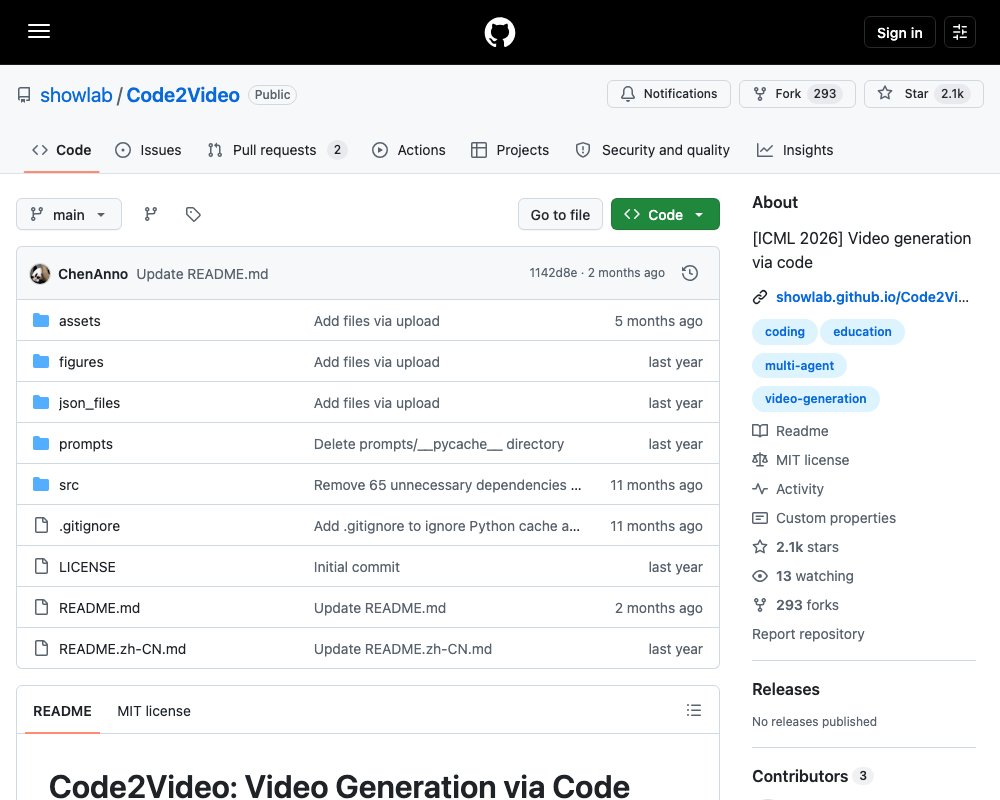This screenshot has width=1000, height=800.
Task: Open the showlab.github.io/Code2Vi... website link
Action: point(872,297)
